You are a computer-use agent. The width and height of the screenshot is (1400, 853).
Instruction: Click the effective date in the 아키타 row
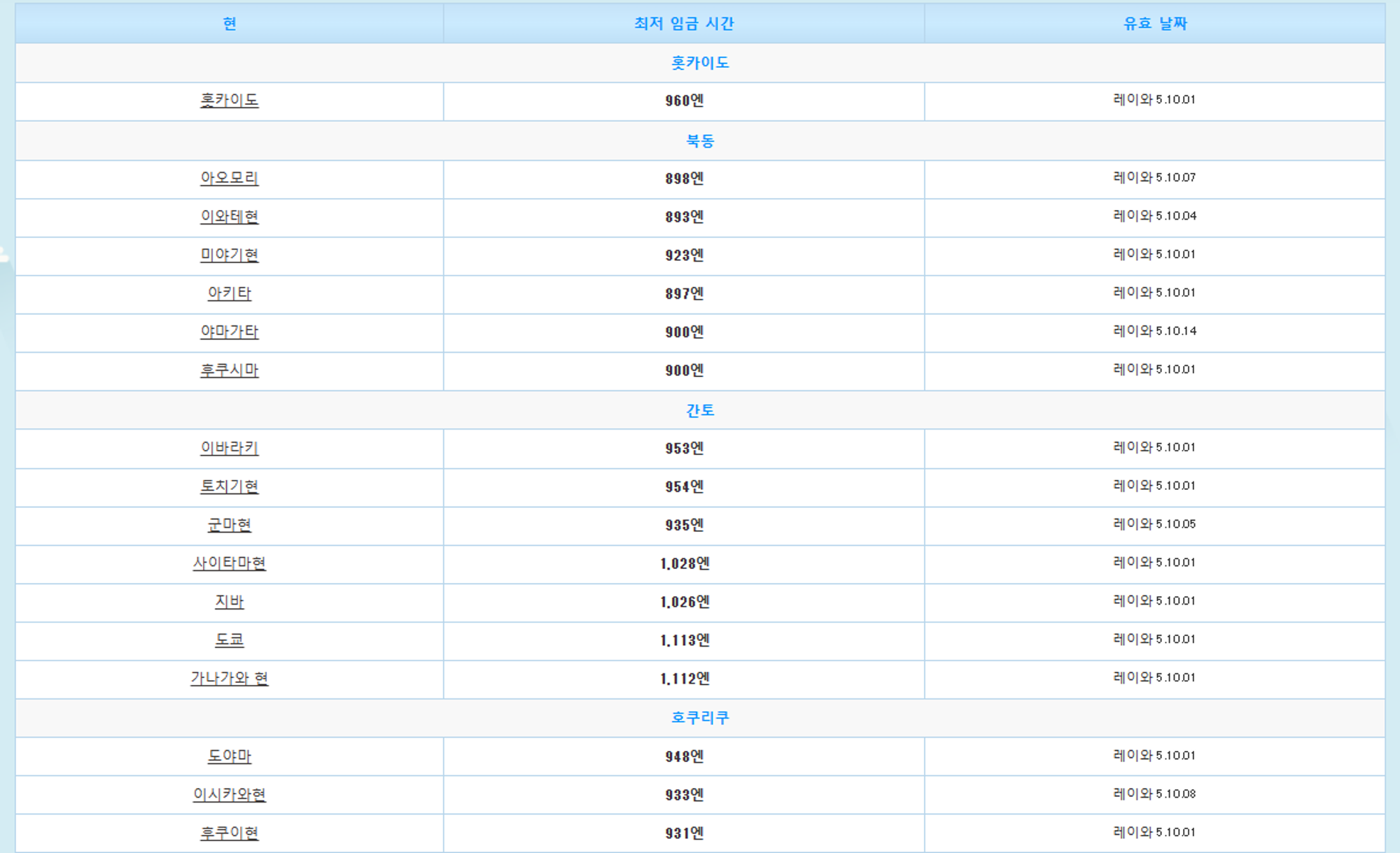(1154, 293)
